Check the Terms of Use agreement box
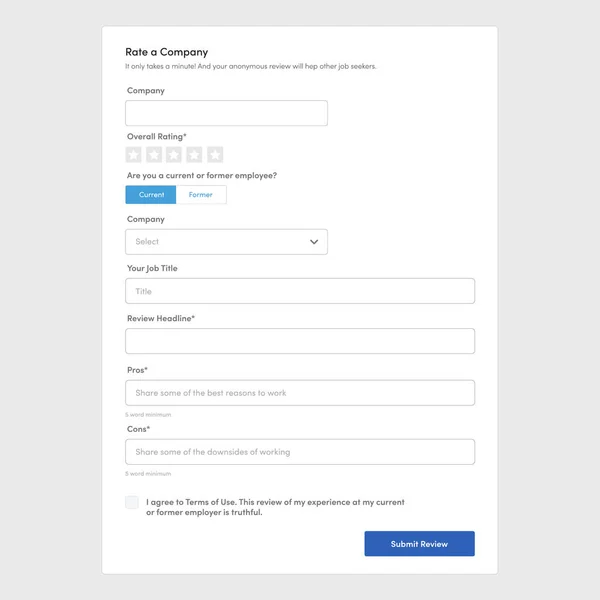 pyautogui.click(x=132, y=502)
